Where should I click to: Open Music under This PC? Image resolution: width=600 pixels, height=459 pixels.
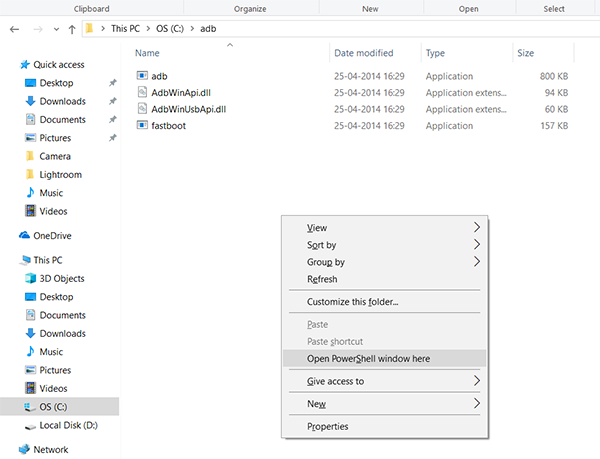click(51, 352)
